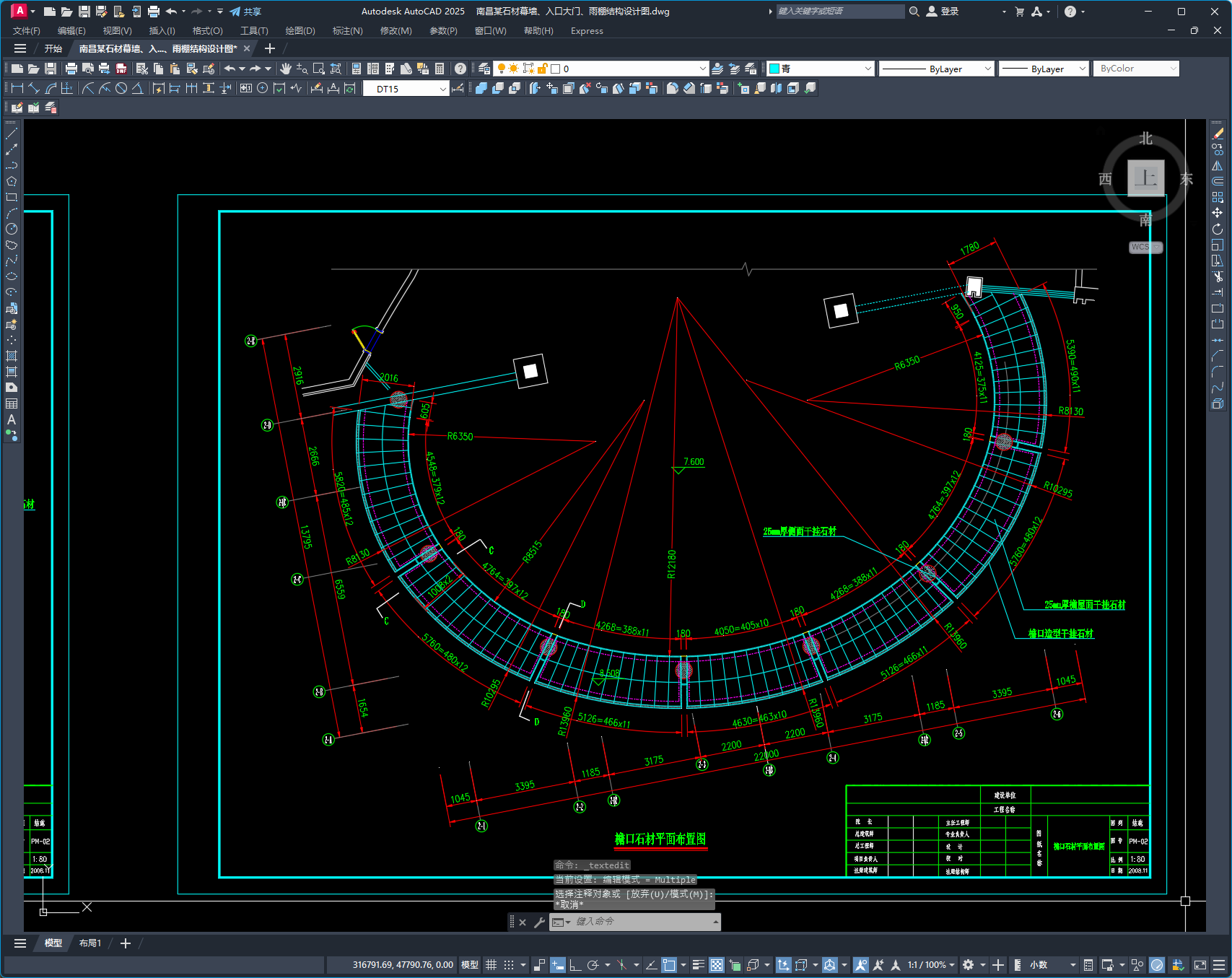The height and width of the screenshot is (978, 1232).
Task: Click the Workspace Switching gear icon
Action: (968, 965)
